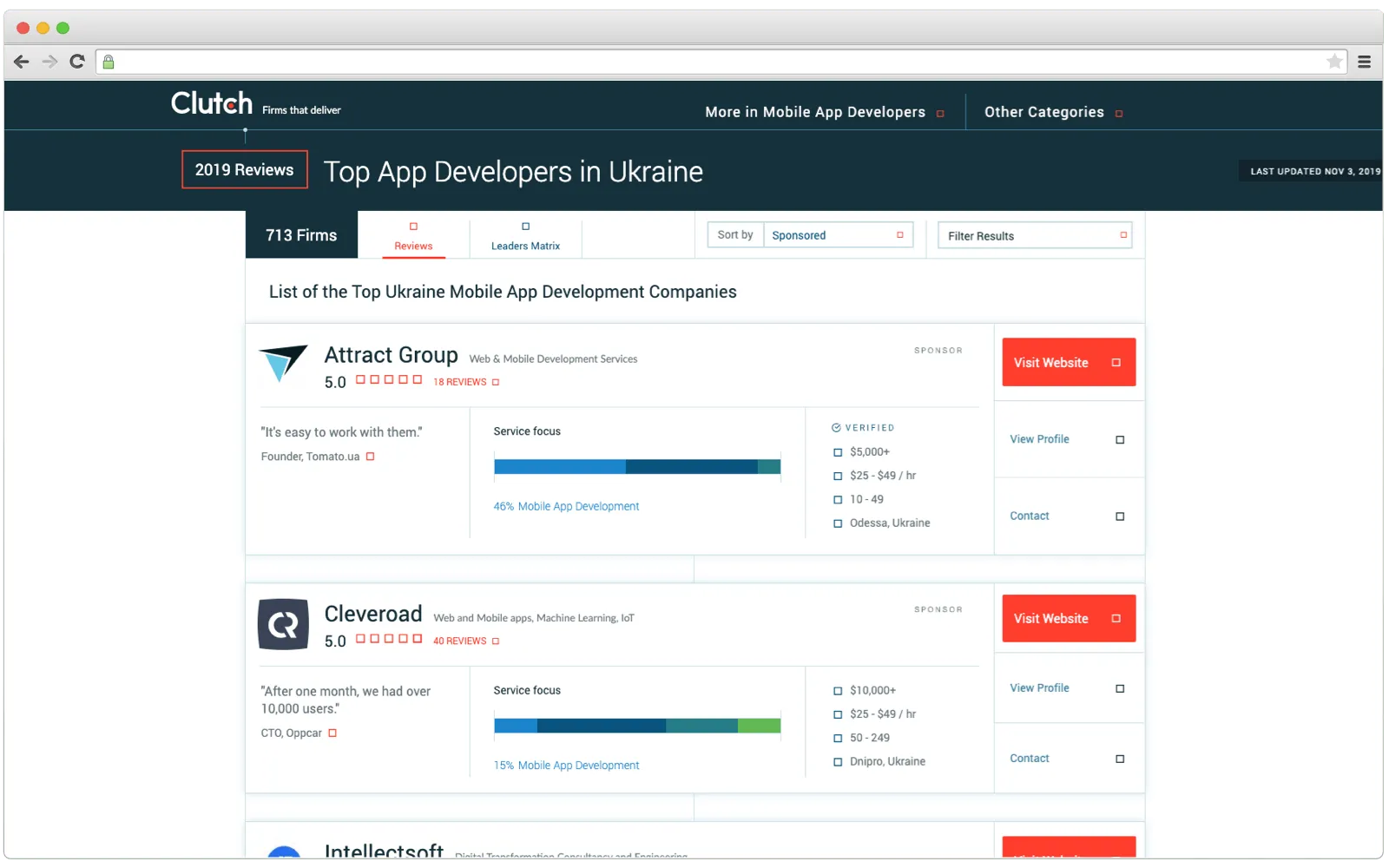
Task: Open the browser hamburger menu
Action: point(1364,62)
